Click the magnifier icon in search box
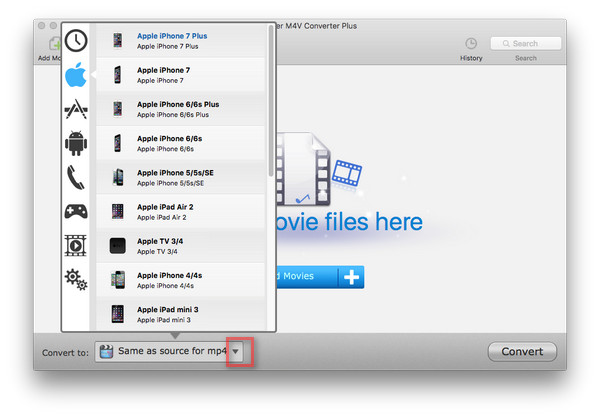The height and width of the screenshot is (418, 600). 506,44
